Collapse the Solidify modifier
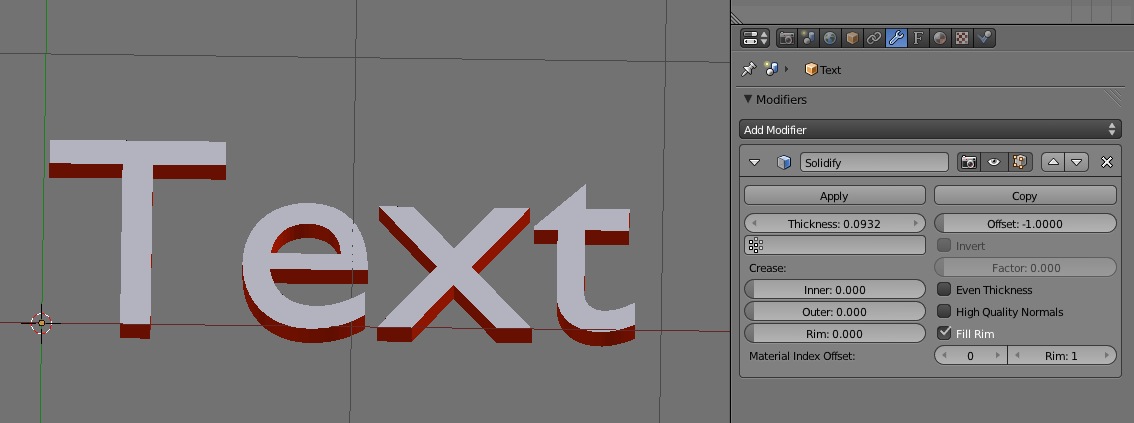This screenshot has width=1134, height=423. (755, 163)
